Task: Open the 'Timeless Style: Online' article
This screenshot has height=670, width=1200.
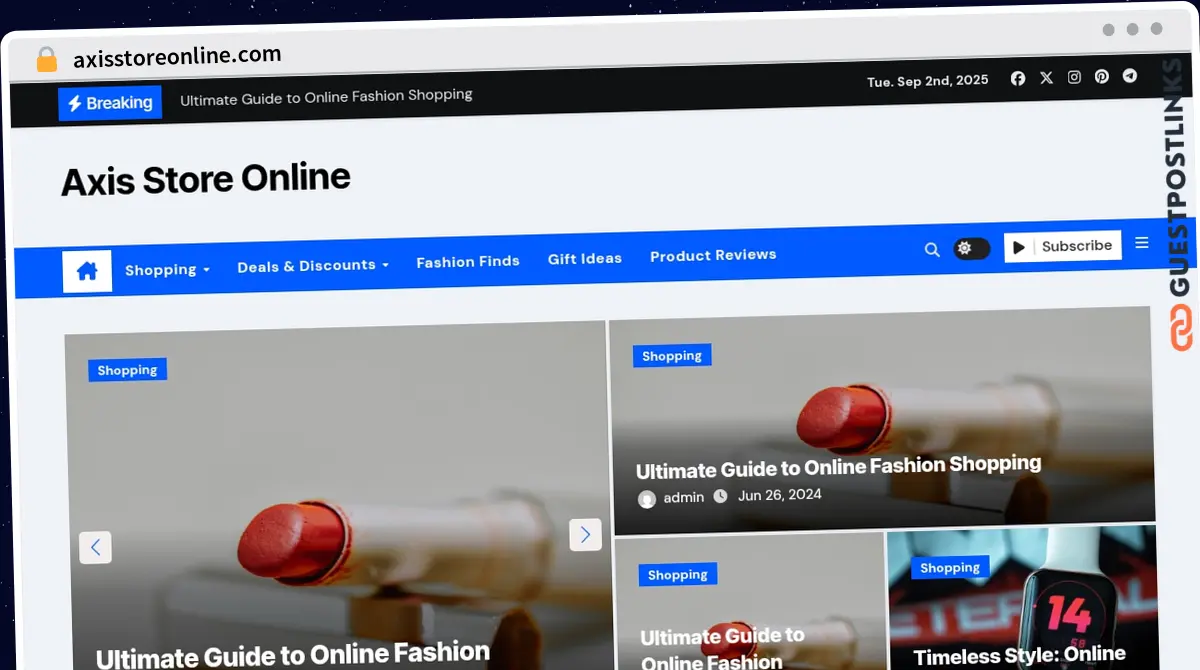Action: pyautogui.click(x=1020, y=656)
